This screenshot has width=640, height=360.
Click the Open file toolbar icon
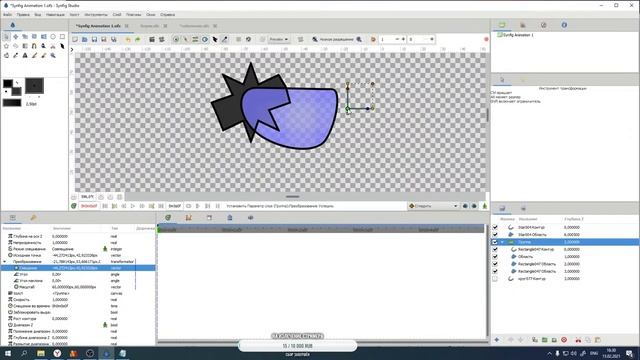pos(84,40)
